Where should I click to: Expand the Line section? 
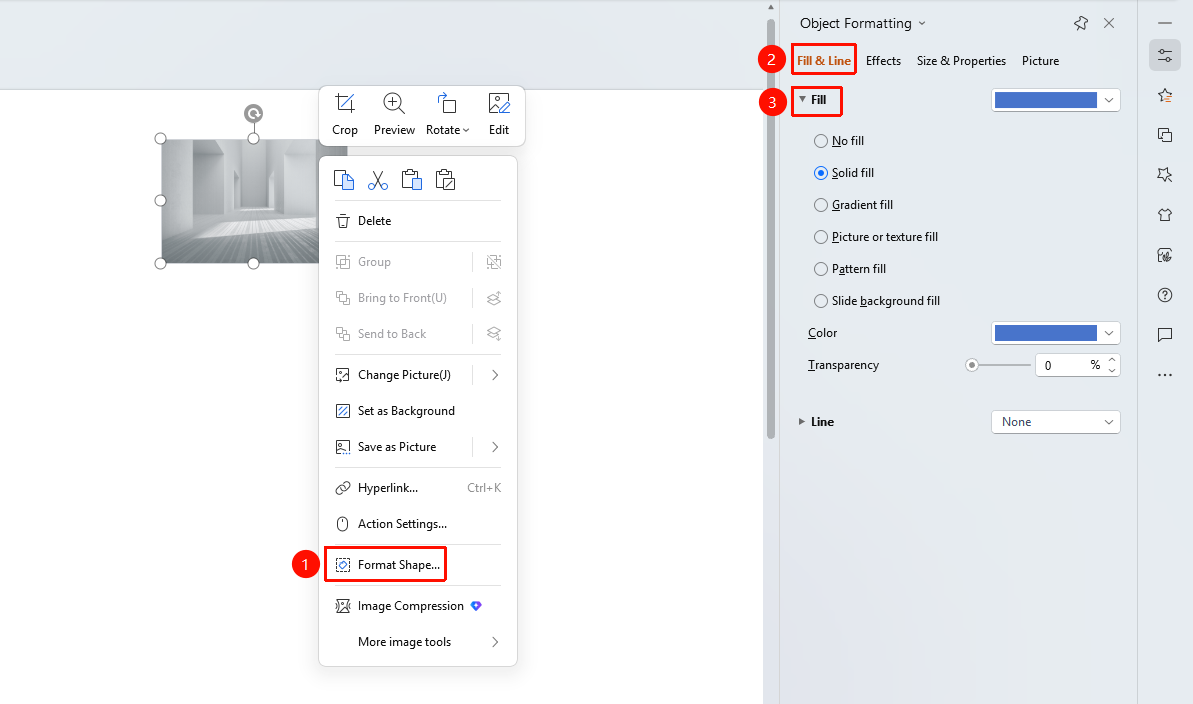(x=802, y=422)
